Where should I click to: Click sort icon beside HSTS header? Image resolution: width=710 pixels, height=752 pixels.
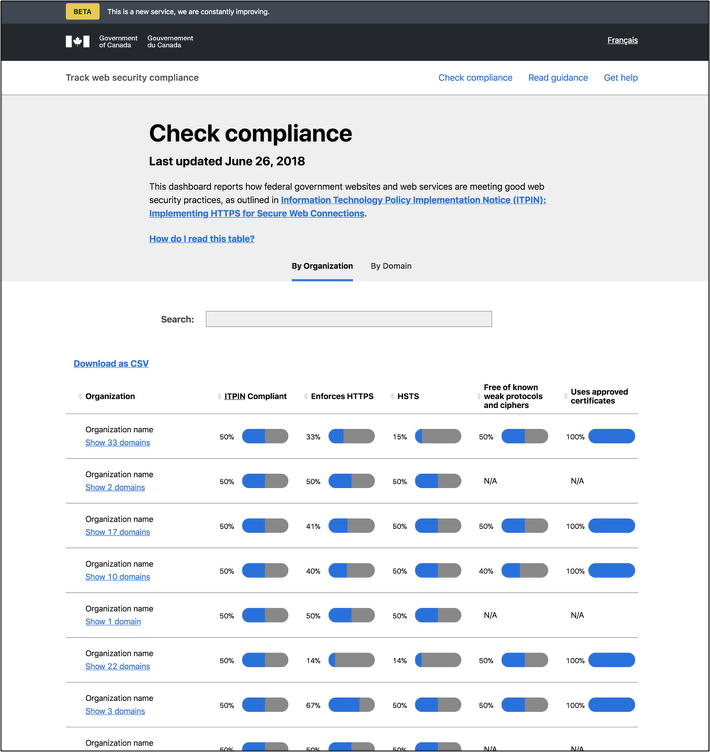click(392, 397)
